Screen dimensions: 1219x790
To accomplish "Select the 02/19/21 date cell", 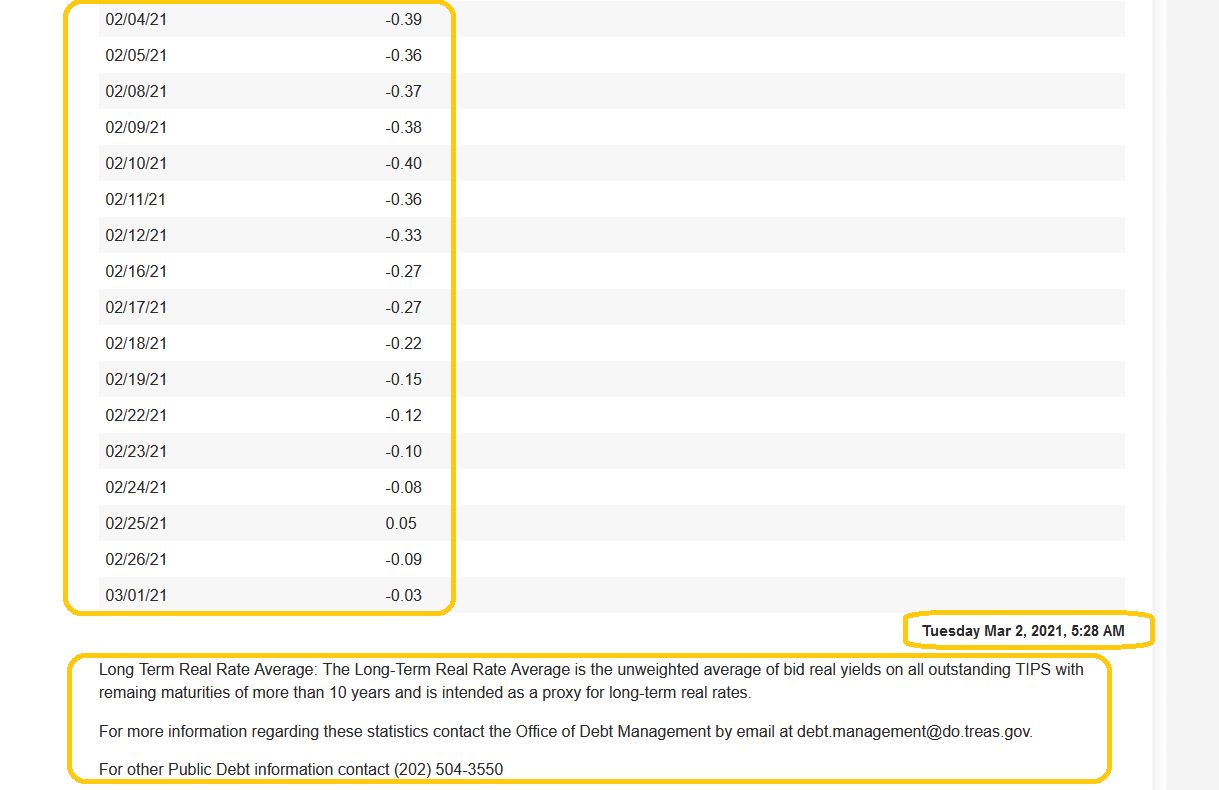I will click(x=136, y=379).
